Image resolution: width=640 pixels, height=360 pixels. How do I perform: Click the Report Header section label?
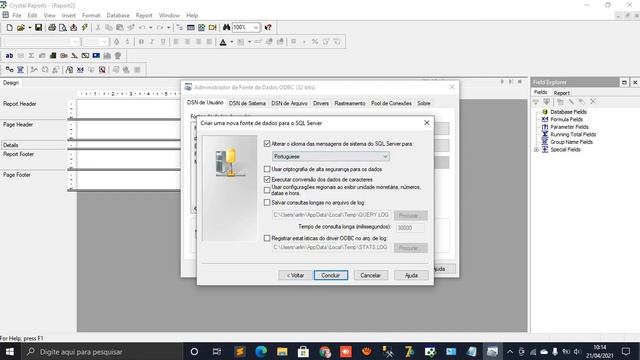(20, 104)
